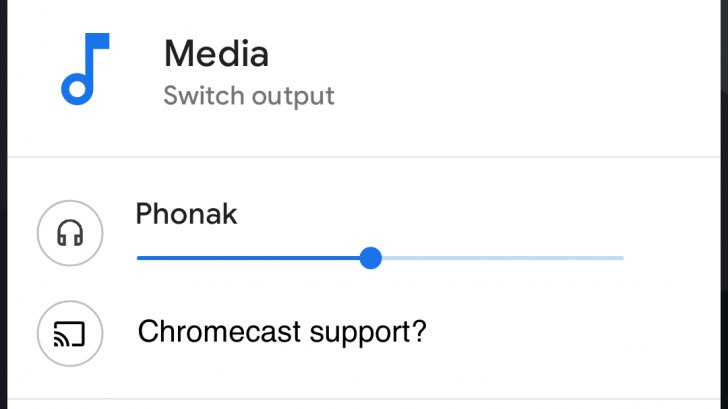Click the light unfilled part of the Phonak slider
Screen dimensions: 728x409
(500, 258)
